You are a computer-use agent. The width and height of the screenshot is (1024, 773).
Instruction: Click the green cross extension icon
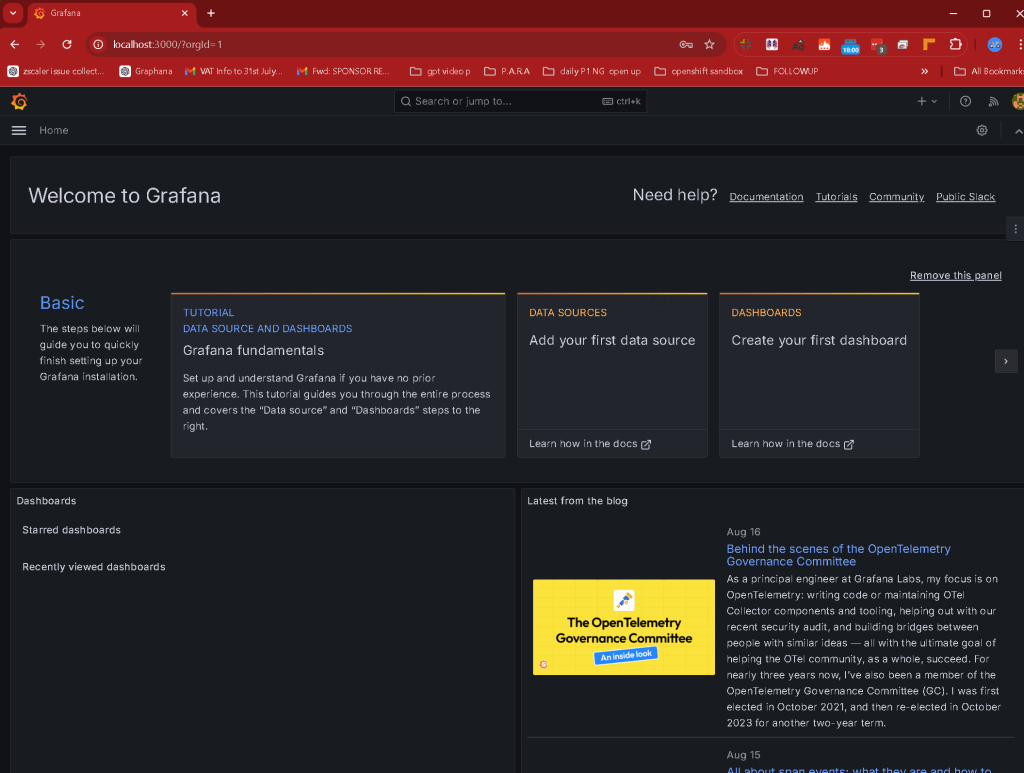pyautogui.click(x=745, y=44)
